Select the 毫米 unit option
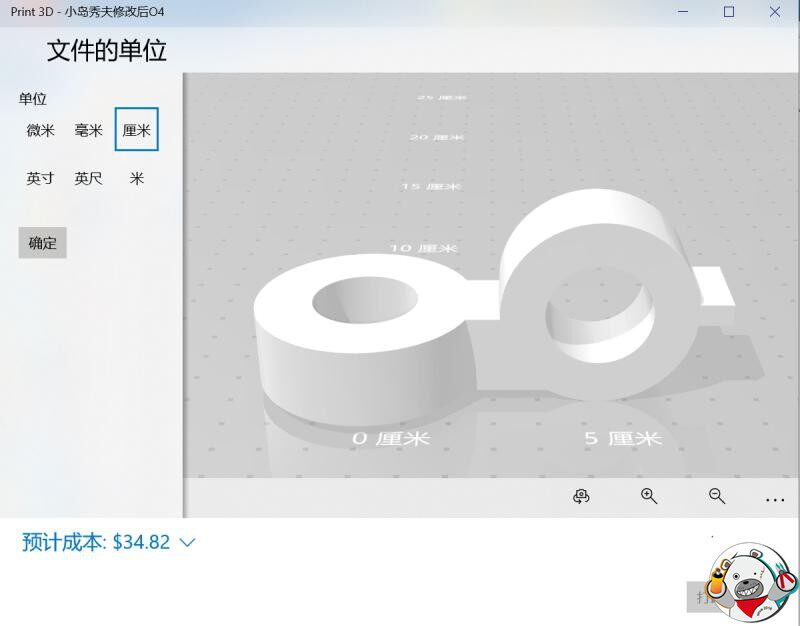 (x=88, y=130)
